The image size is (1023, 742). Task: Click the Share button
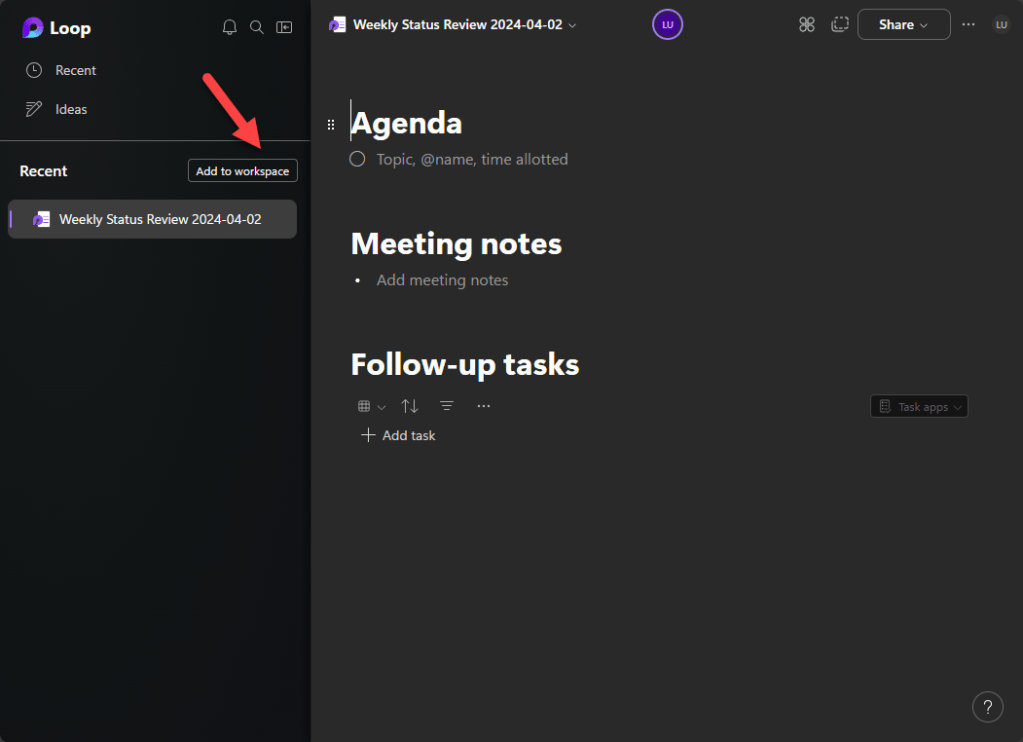(903, 25)
